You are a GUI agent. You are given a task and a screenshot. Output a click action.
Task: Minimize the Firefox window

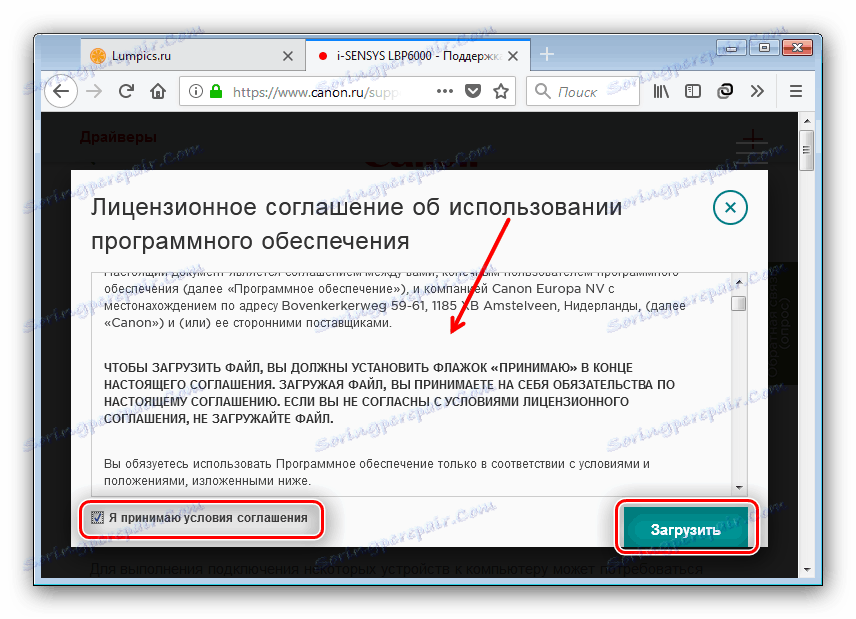click(x=731, y=49)
